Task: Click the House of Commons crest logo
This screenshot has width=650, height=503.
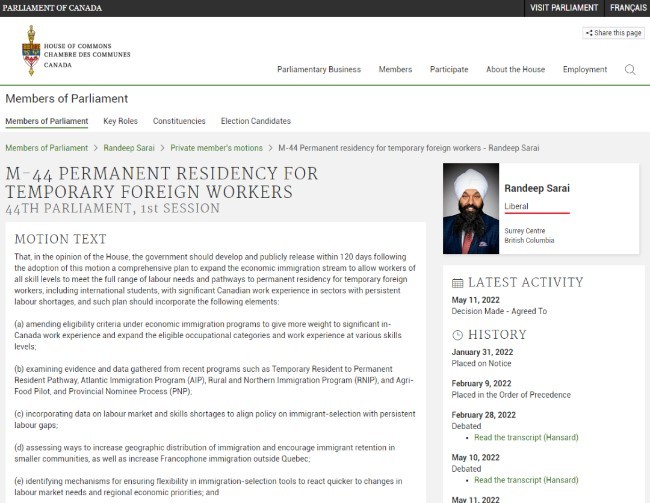Action: [x=31, y=50]
